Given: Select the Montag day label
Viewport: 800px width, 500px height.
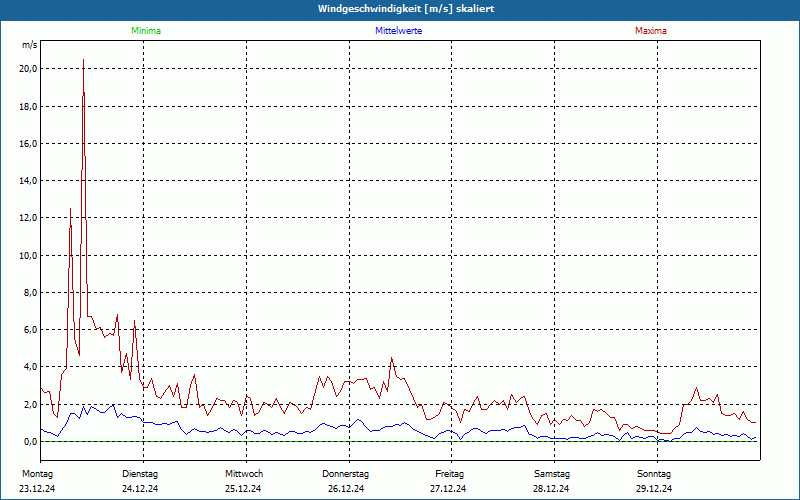Looking at the screenshot, I should (x=37, y=473).
